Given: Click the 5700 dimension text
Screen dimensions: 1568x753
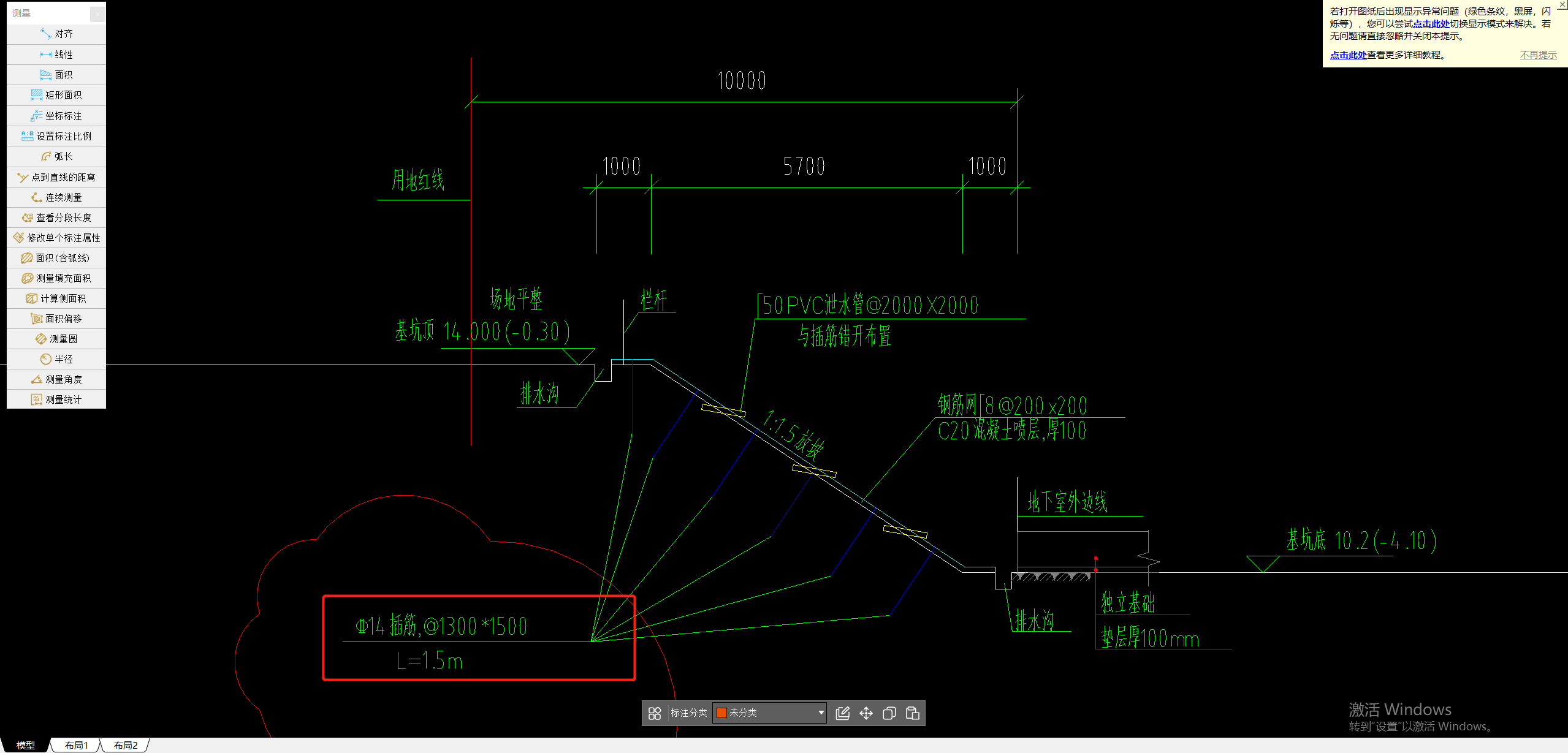Looking at the screenshot, I should (x=804, y=166).
